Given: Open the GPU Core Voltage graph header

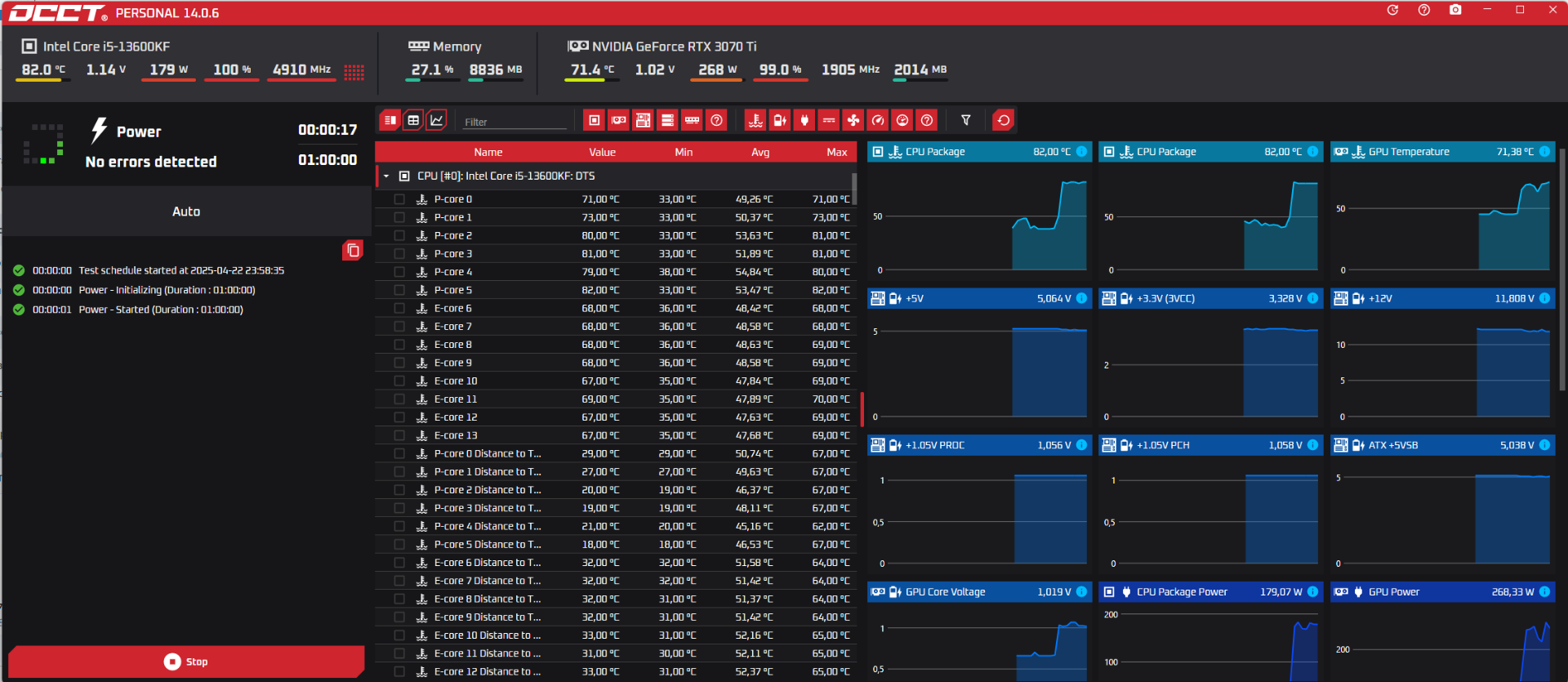Looking at the screenshot, I should 979,592.
